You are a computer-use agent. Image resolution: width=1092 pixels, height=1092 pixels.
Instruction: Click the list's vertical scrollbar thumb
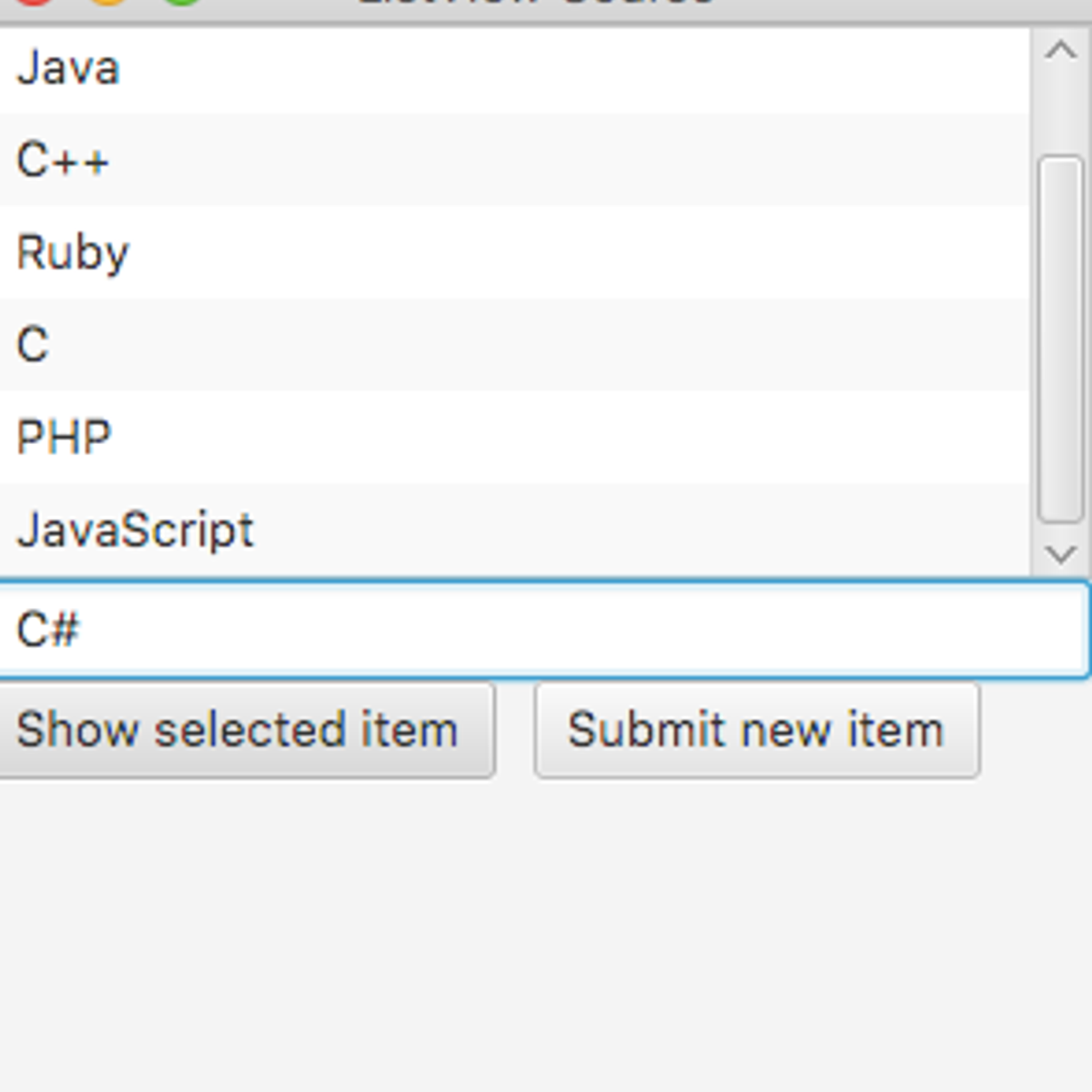(1061, 339)
